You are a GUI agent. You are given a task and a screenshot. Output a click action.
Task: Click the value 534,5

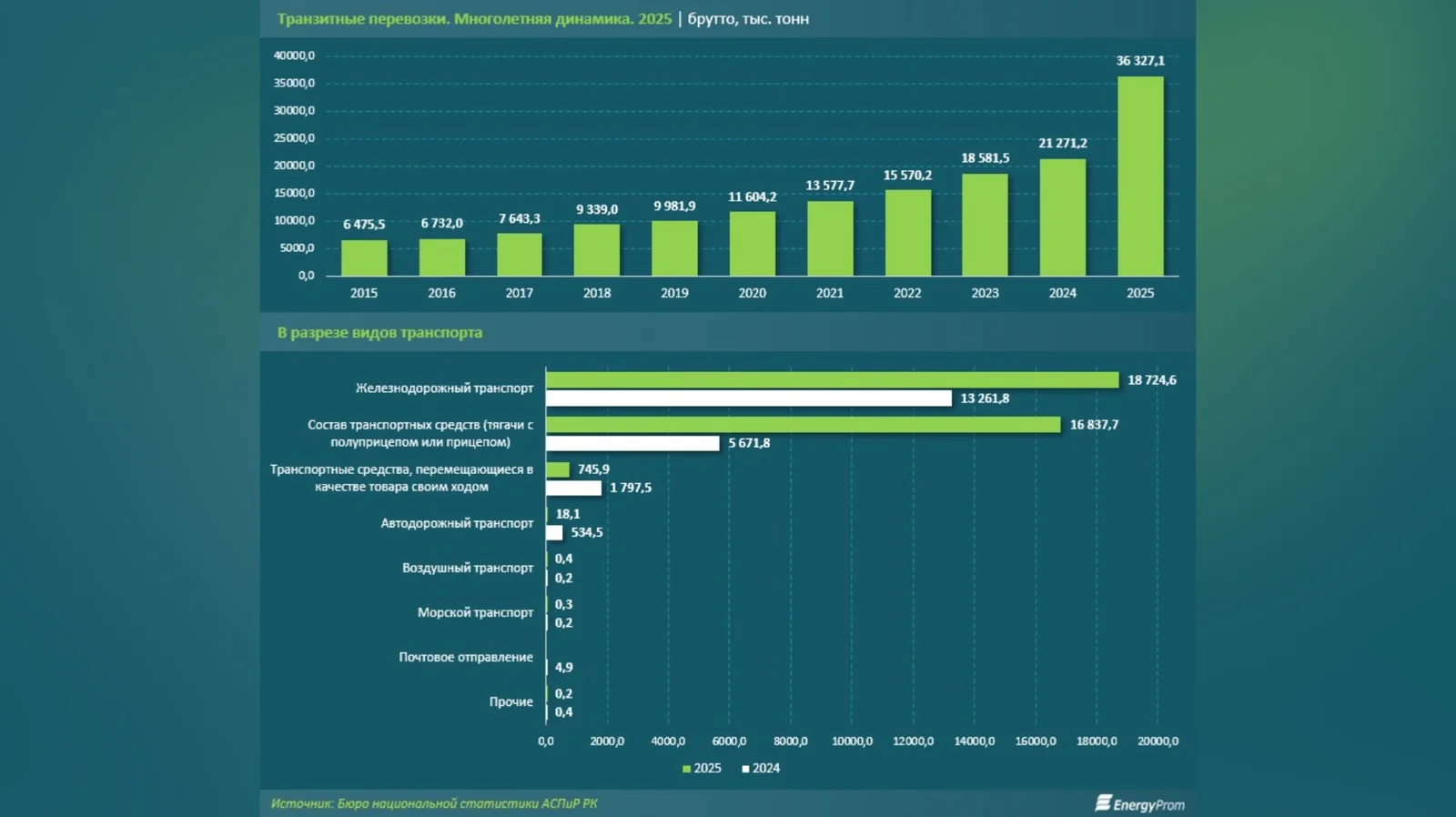point(587,532)
